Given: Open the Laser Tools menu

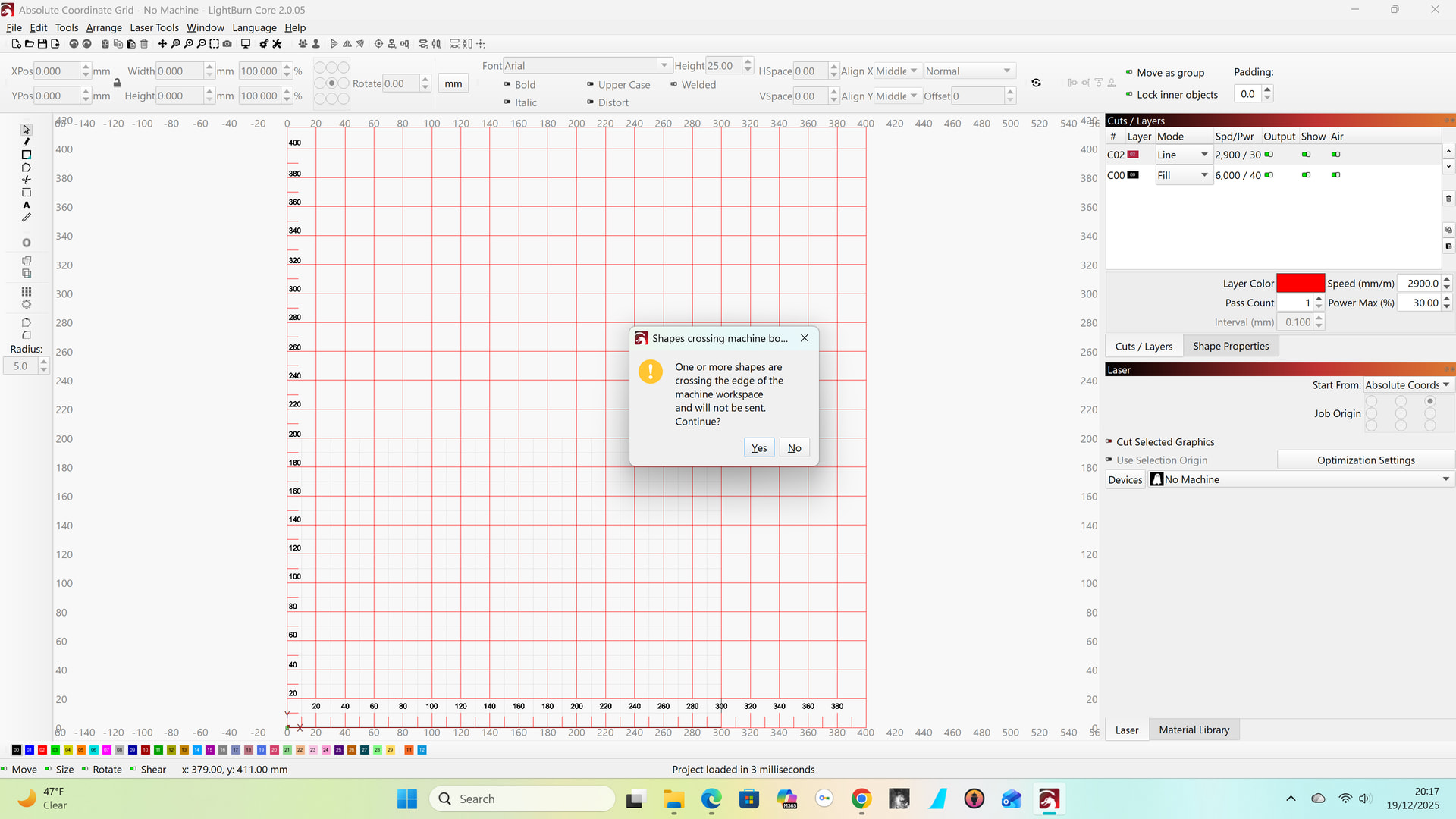Looking at the screenshot, I should coord(154,27).
